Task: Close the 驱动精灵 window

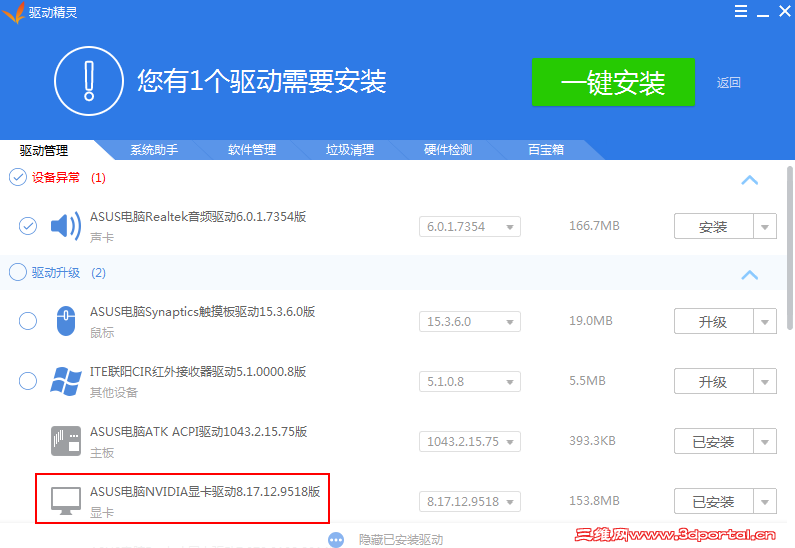Action: point(784,11)
